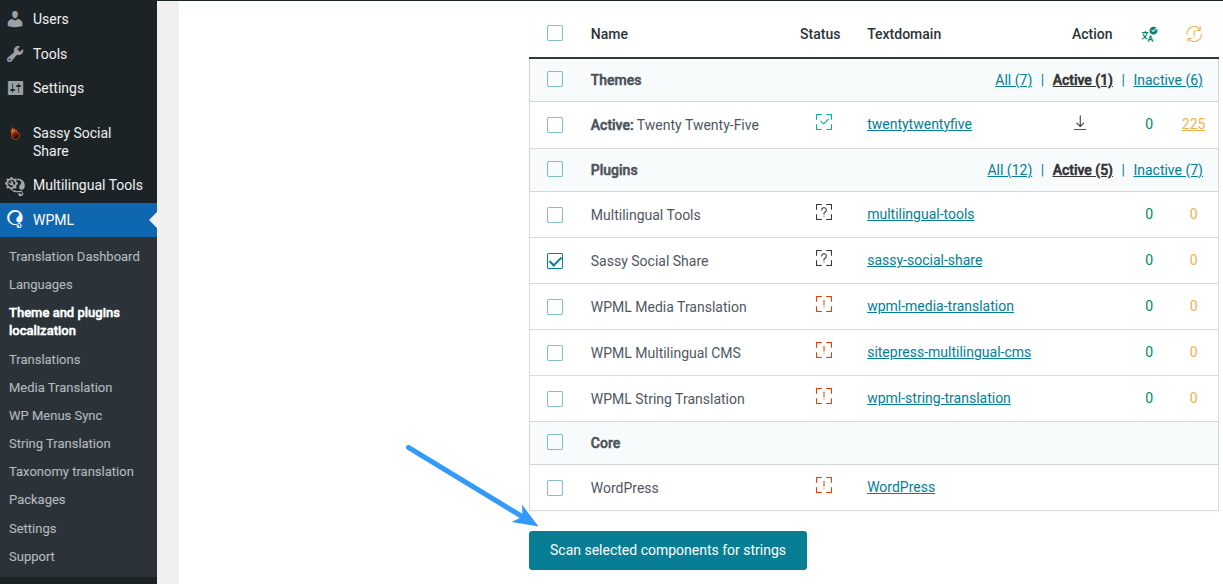Viewport: 1223px width, 584px height.
Task: Click the WordPress core status icon
Action: tap(824, 486)
